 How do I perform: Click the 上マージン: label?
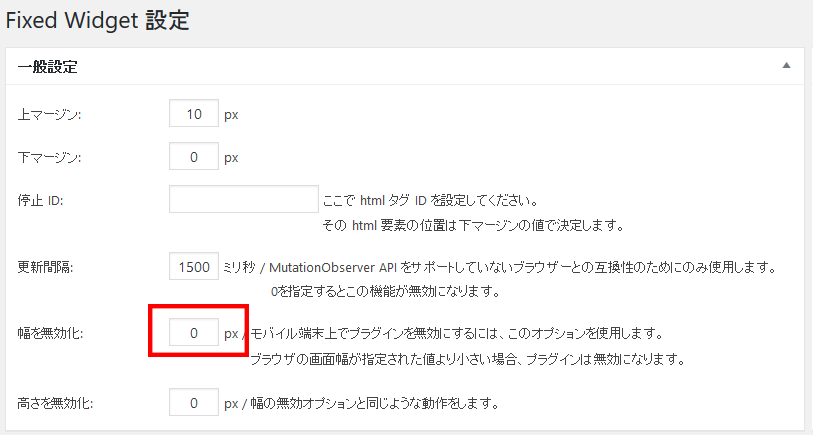[x=49, y=115]
